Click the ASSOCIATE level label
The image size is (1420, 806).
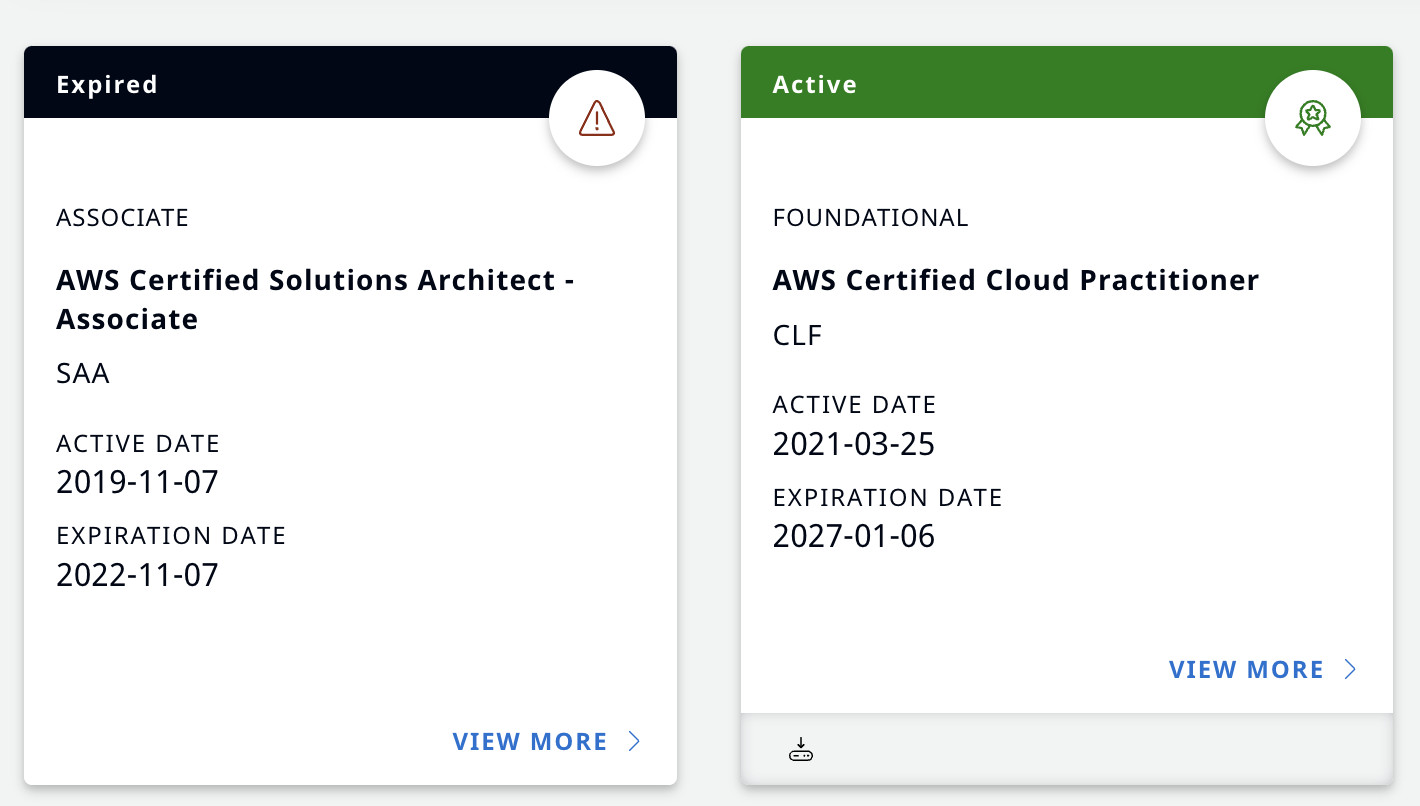(122, 218)
